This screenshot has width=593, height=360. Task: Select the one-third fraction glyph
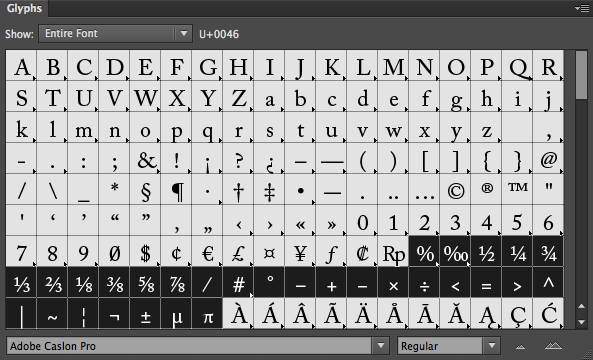[x=22, y=282]
